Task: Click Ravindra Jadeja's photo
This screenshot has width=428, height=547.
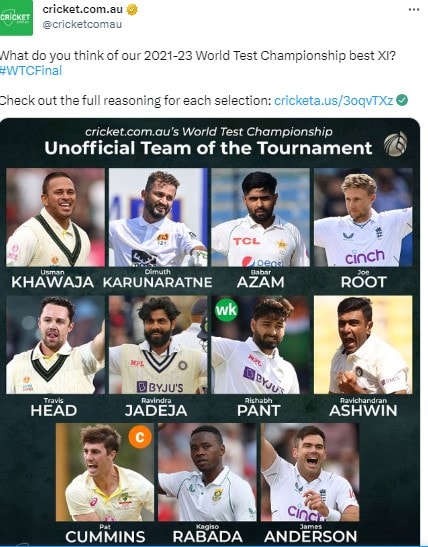Action: pos(158,345)
